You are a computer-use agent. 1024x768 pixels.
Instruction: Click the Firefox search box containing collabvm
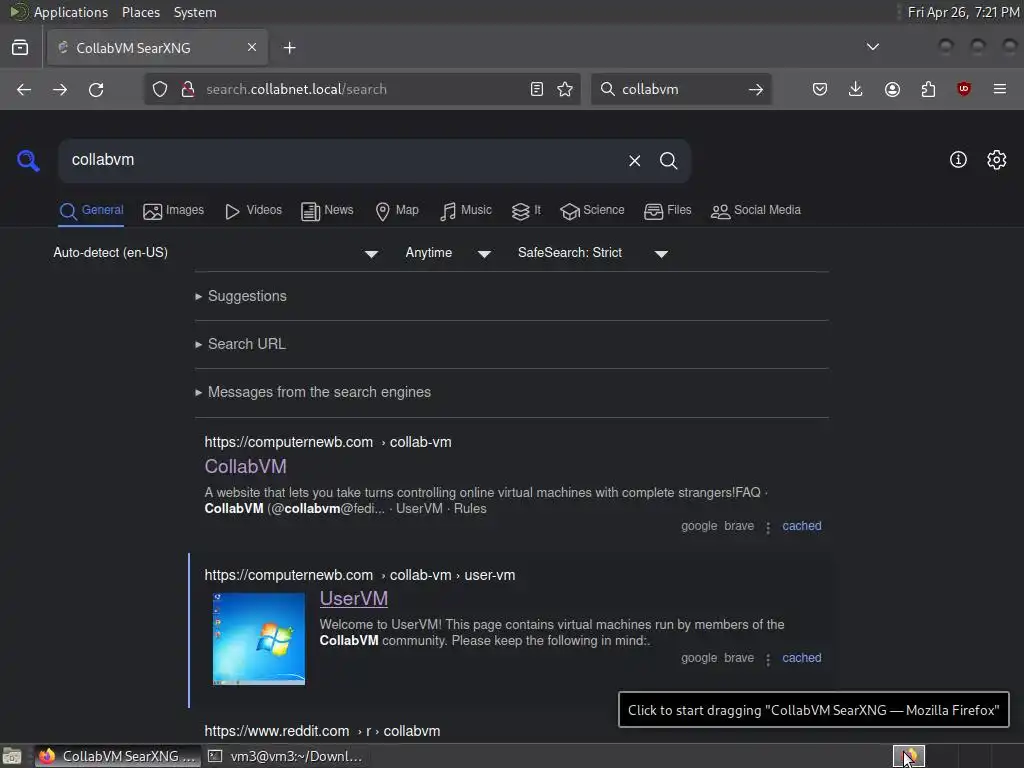[x=679, y=89]
